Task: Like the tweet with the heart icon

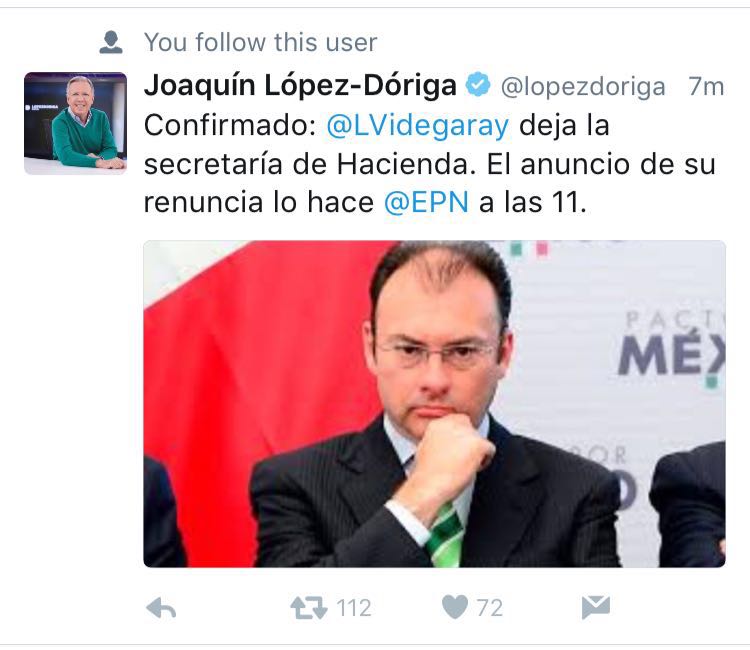Action: click(454, 607)
